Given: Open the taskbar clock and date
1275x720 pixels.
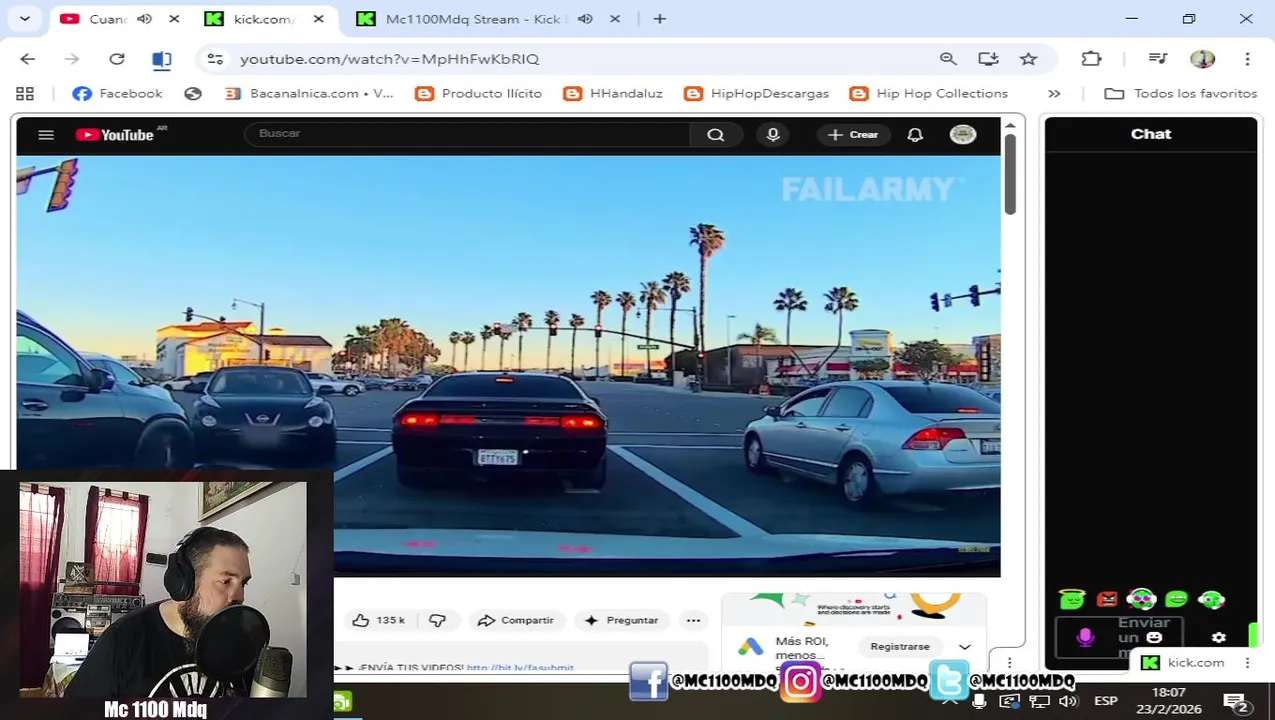Looking at the screenshot, I should coord(1168,701).
